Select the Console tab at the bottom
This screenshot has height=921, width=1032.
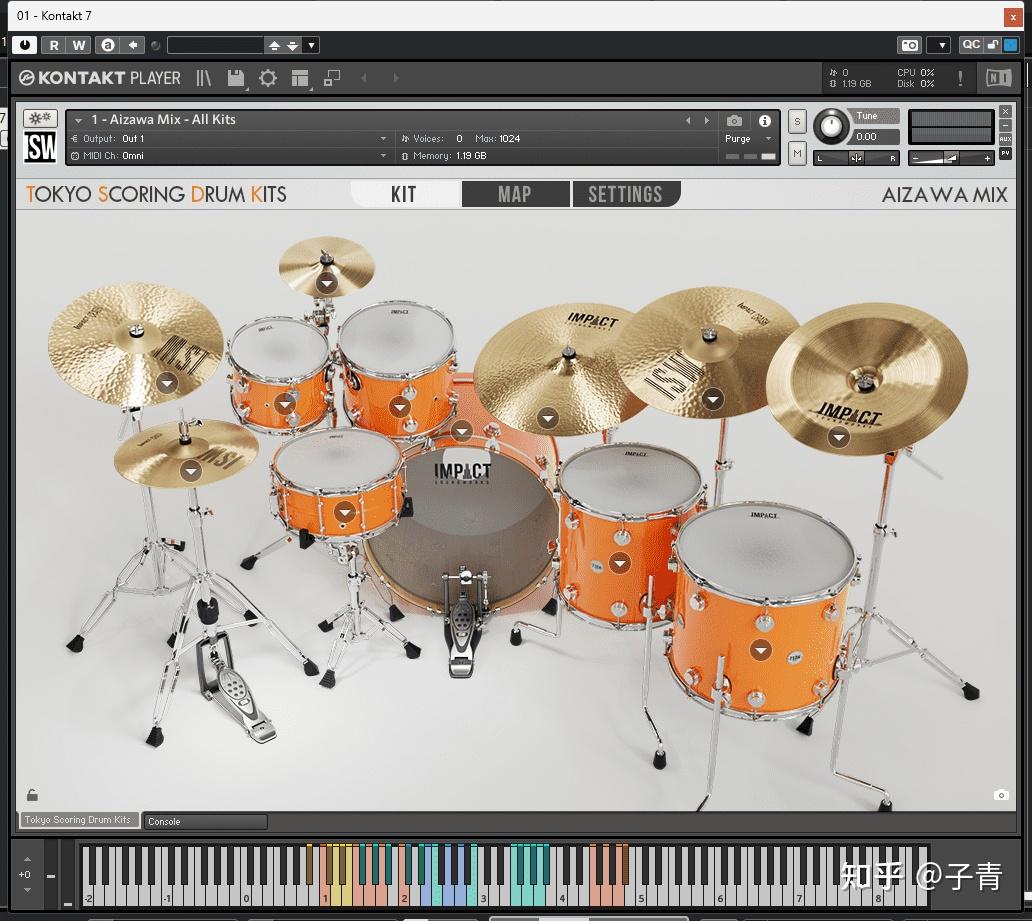pyautogui.click(x=204, y=821)
